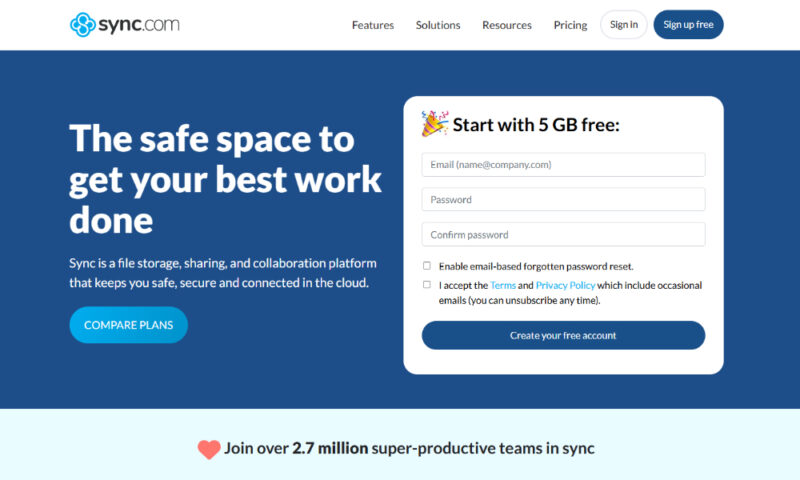Click the party popper emoji icon
800x480 pixels.
434,124
